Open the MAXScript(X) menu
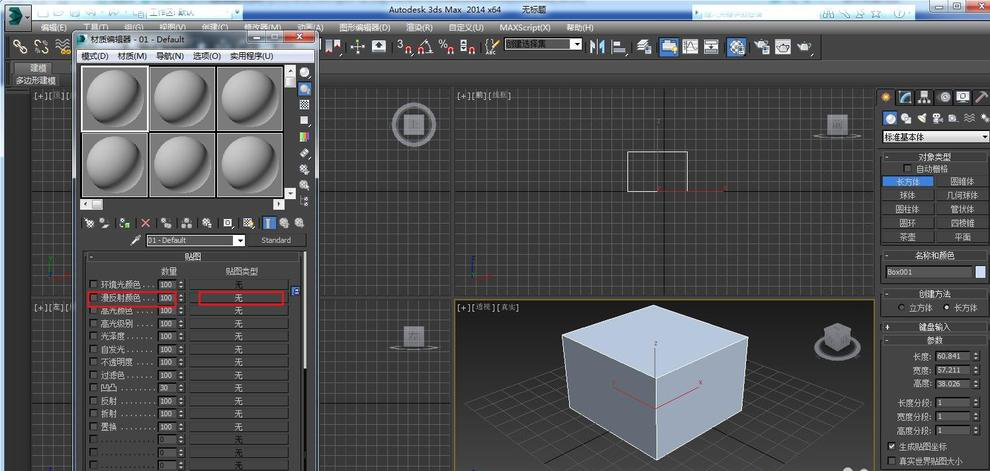This screenshot has height=471, width=991. [x=523, y=27]
